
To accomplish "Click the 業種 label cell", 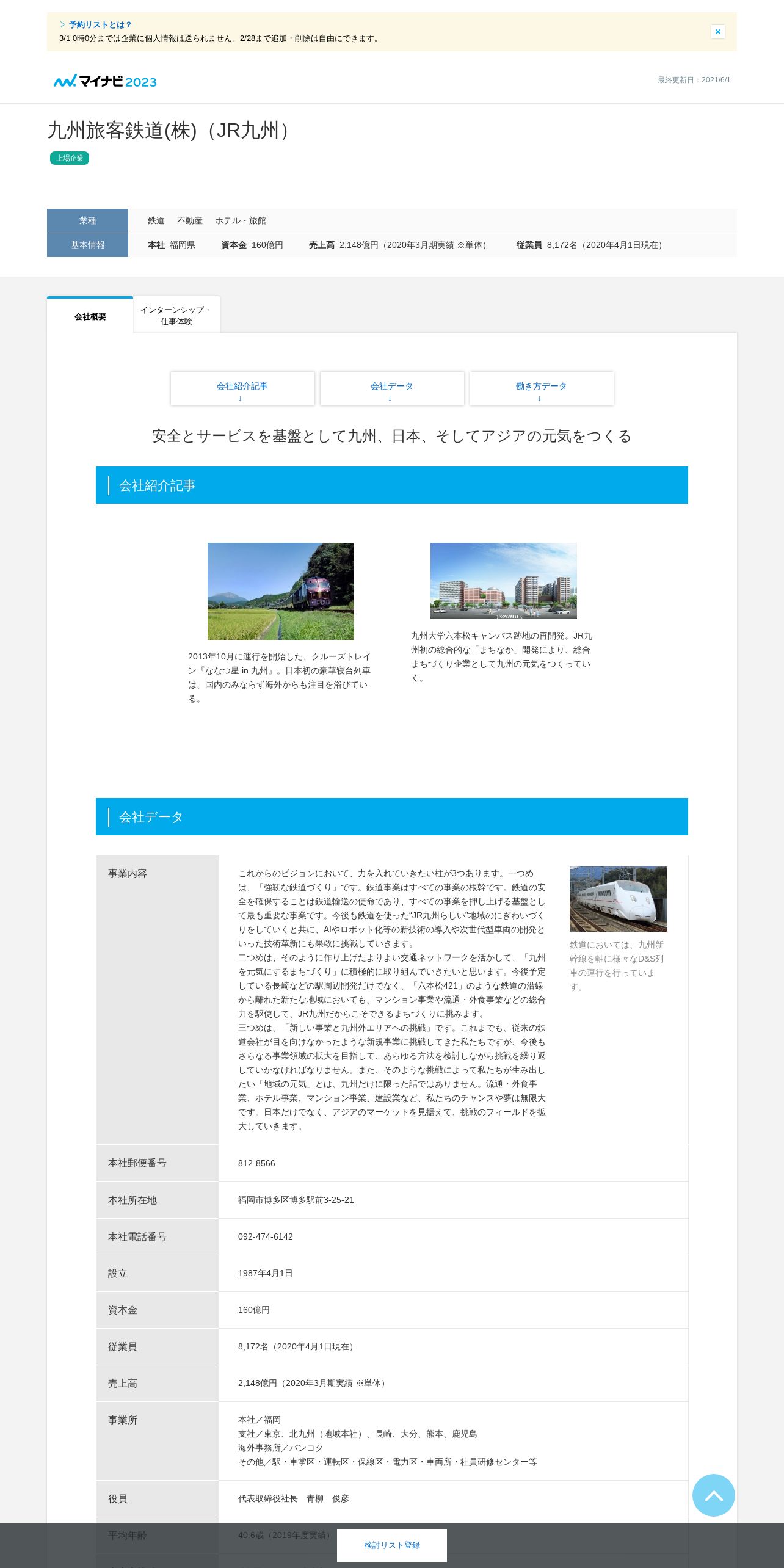I will coord(87,220).
